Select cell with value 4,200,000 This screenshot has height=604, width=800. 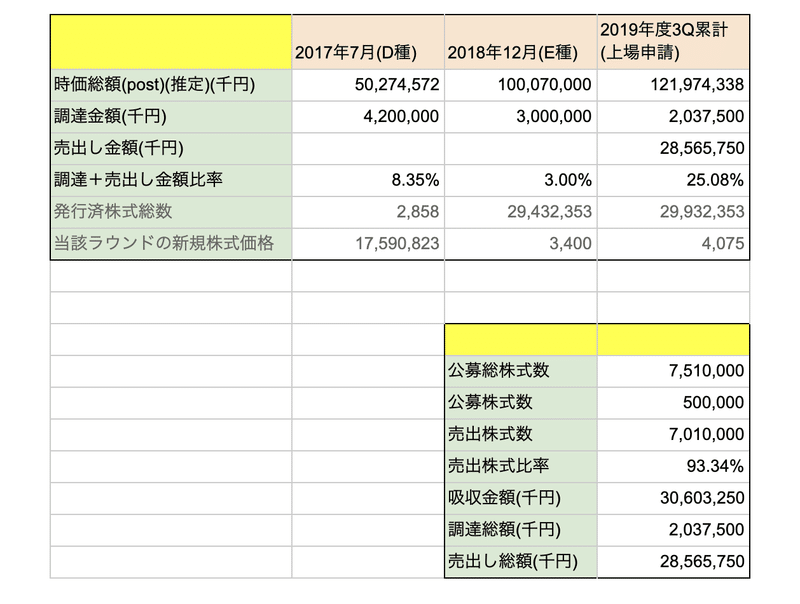point(368,117)
